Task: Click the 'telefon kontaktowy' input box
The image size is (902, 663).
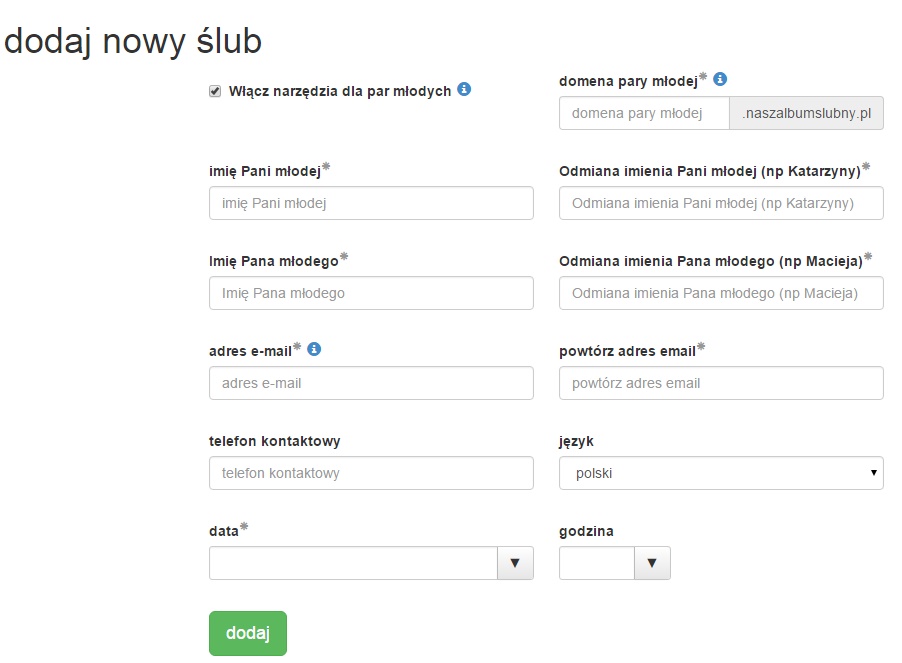Action: tap(371, 473)
